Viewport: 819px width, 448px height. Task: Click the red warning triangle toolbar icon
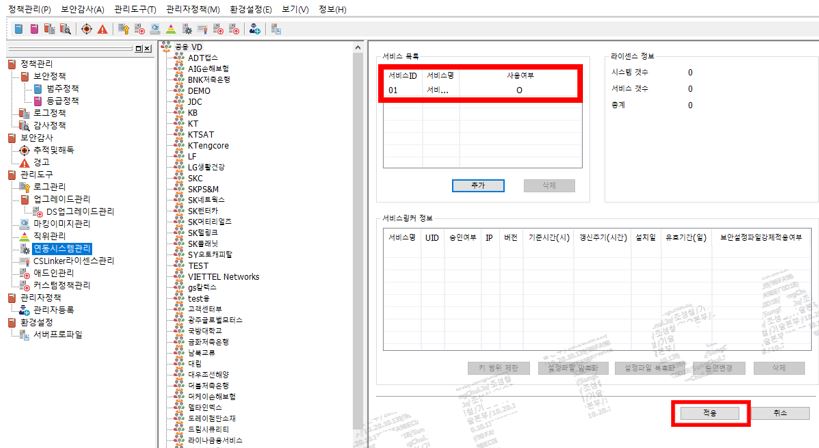pos(102,29)
